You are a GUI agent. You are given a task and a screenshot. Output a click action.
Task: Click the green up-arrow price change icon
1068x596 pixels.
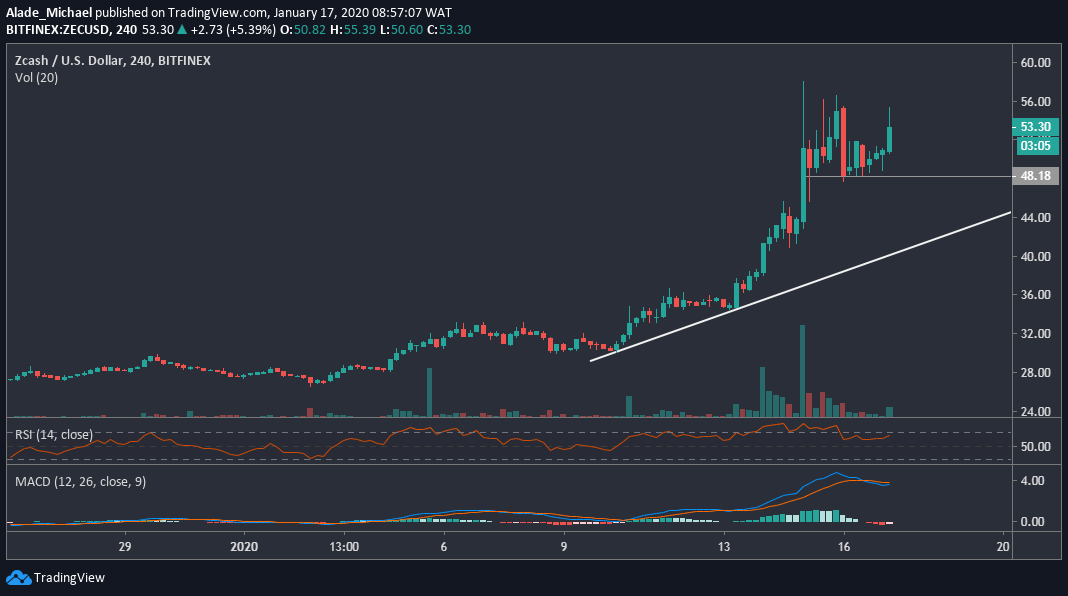tap(180, 30)
